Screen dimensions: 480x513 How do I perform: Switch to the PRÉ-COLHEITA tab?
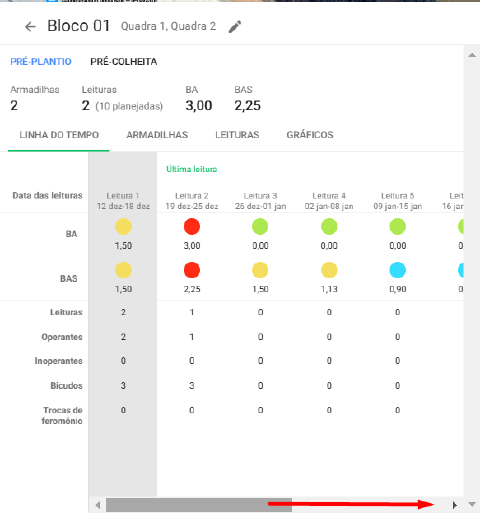(x=124, y=62)
